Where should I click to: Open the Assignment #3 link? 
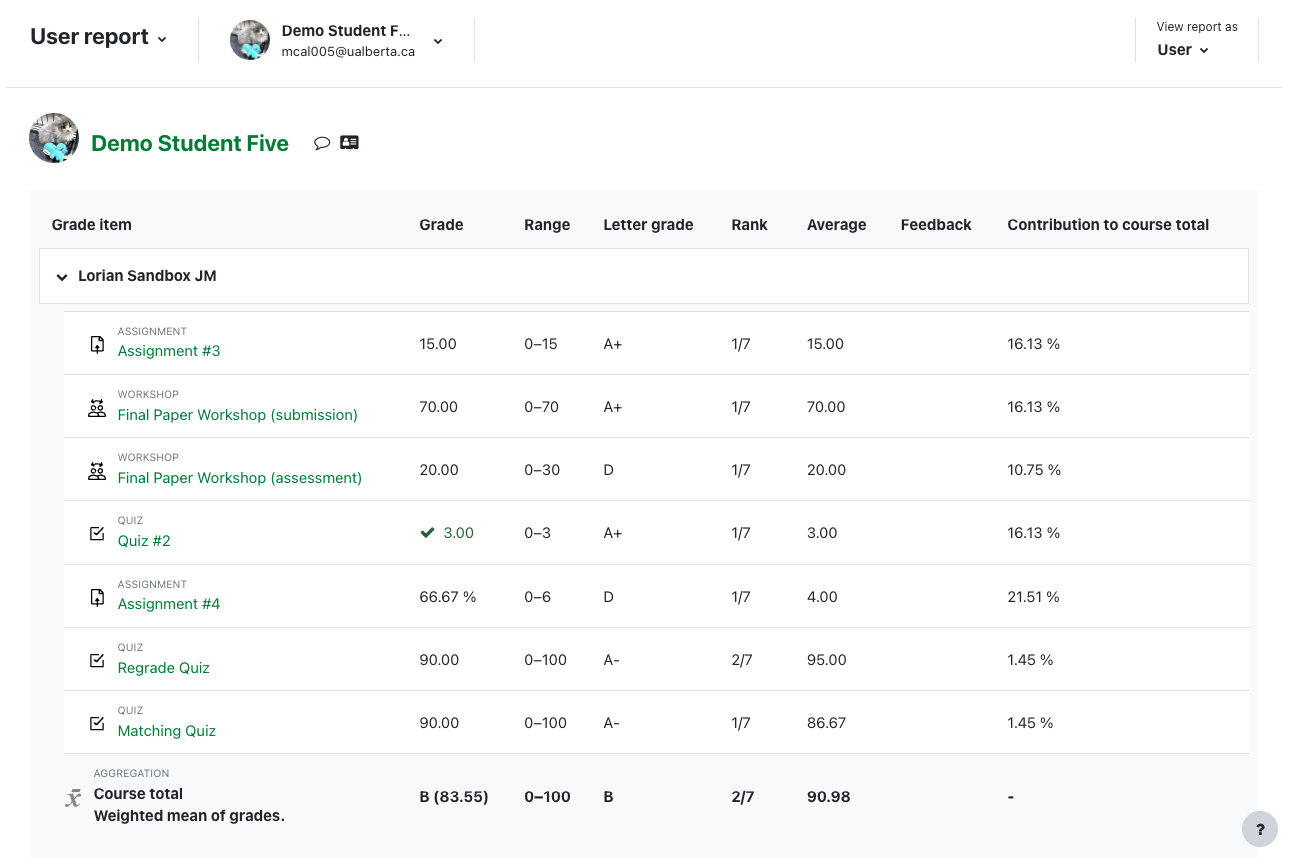[x=169, y=351]
